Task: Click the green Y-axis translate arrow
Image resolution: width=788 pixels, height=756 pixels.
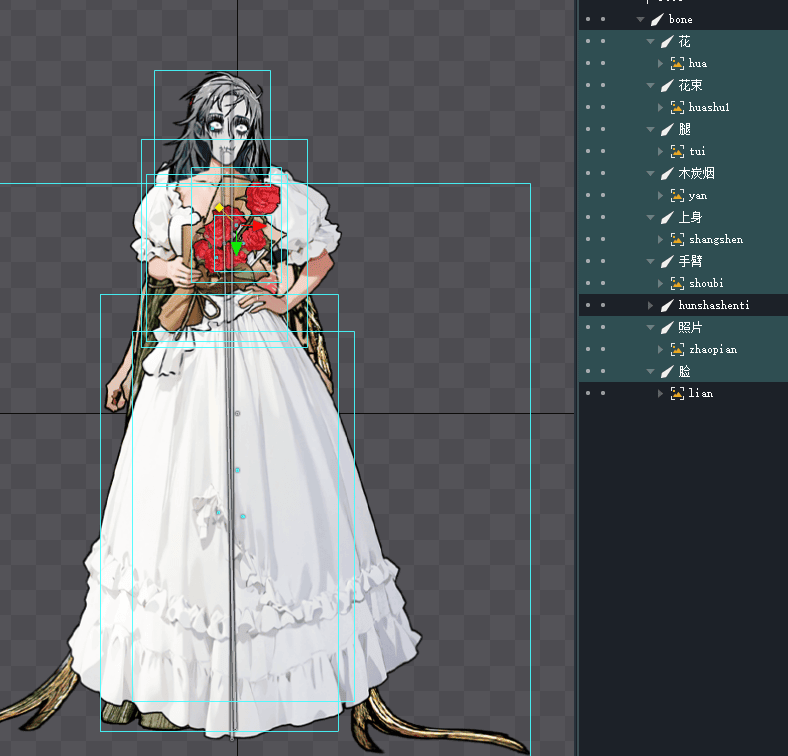Action: click(x=236, y=247)
